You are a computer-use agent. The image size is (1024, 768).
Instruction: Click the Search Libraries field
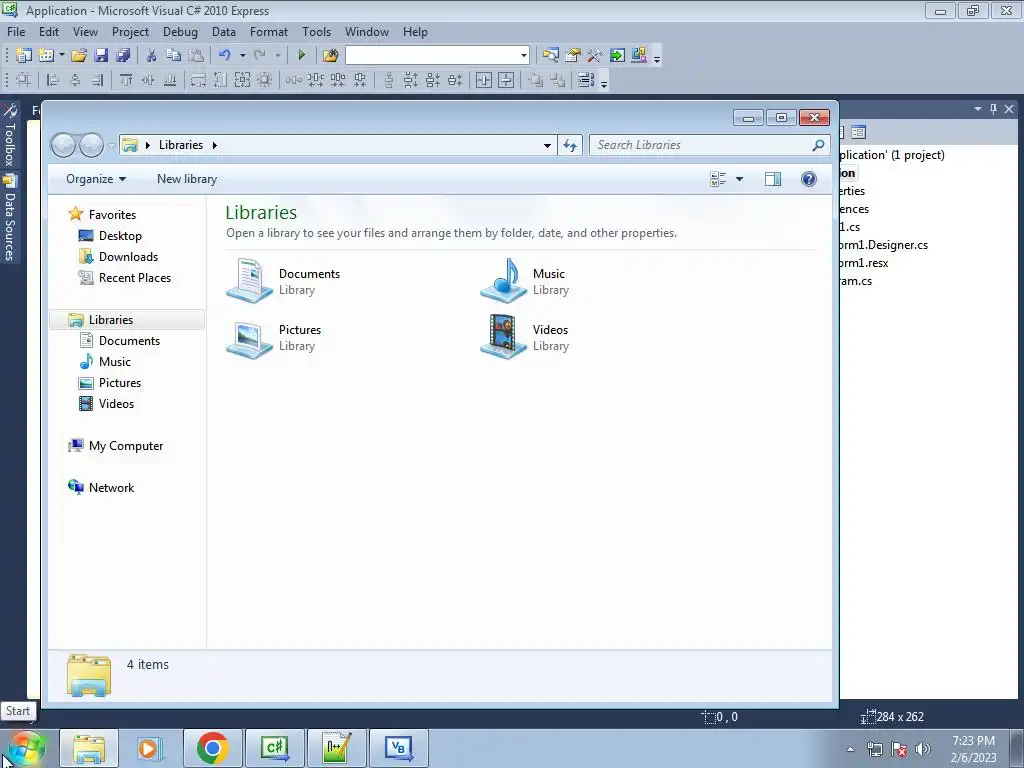point(709,145)
